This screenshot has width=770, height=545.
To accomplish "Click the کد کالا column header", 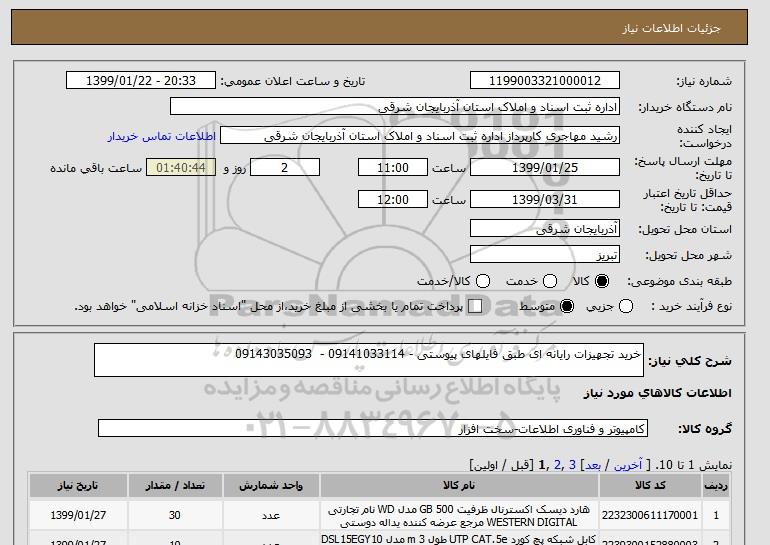I will point(650,486).
